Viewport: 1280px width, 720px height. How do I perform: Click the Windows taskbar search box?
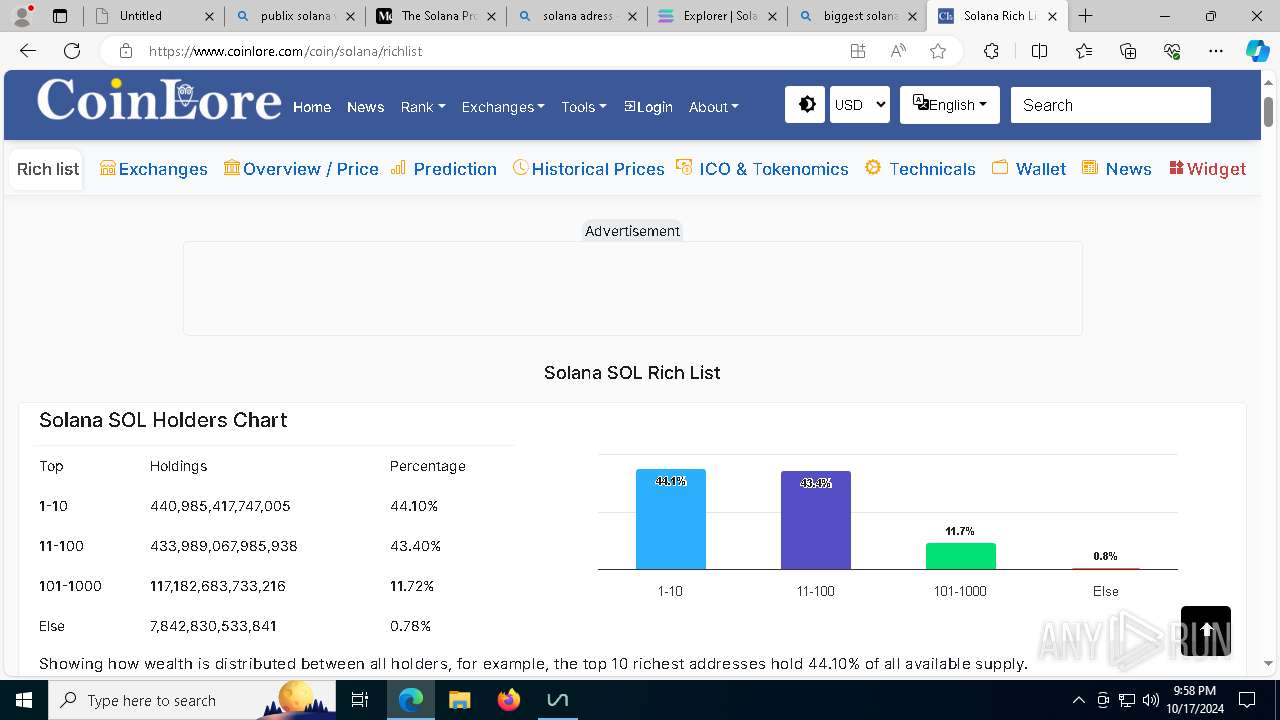click(192, 700)
